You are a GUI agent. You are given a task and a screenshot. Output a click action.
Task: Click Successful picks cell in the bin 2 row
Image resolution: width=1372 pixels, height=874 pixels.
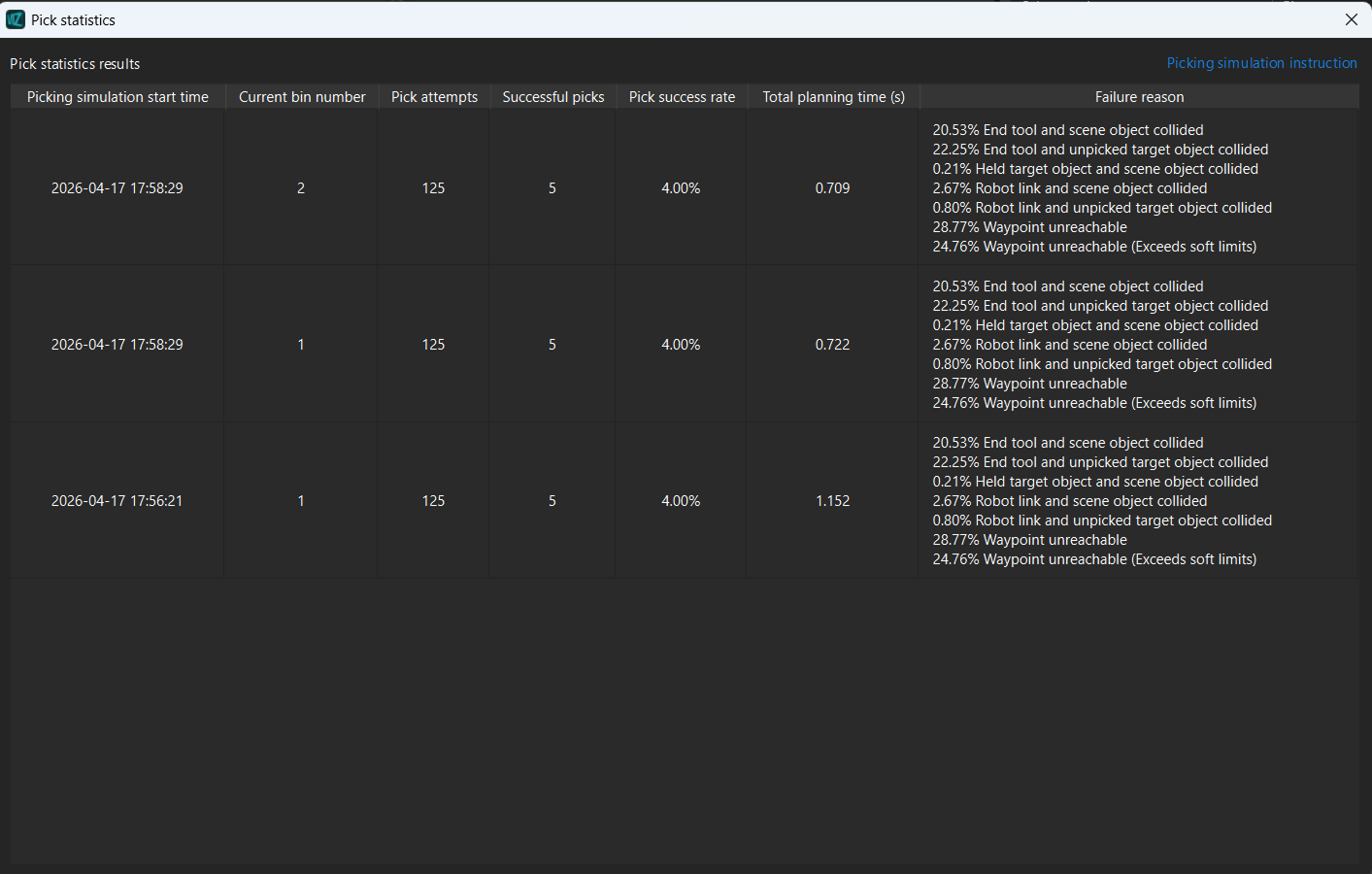pos(552,188)
